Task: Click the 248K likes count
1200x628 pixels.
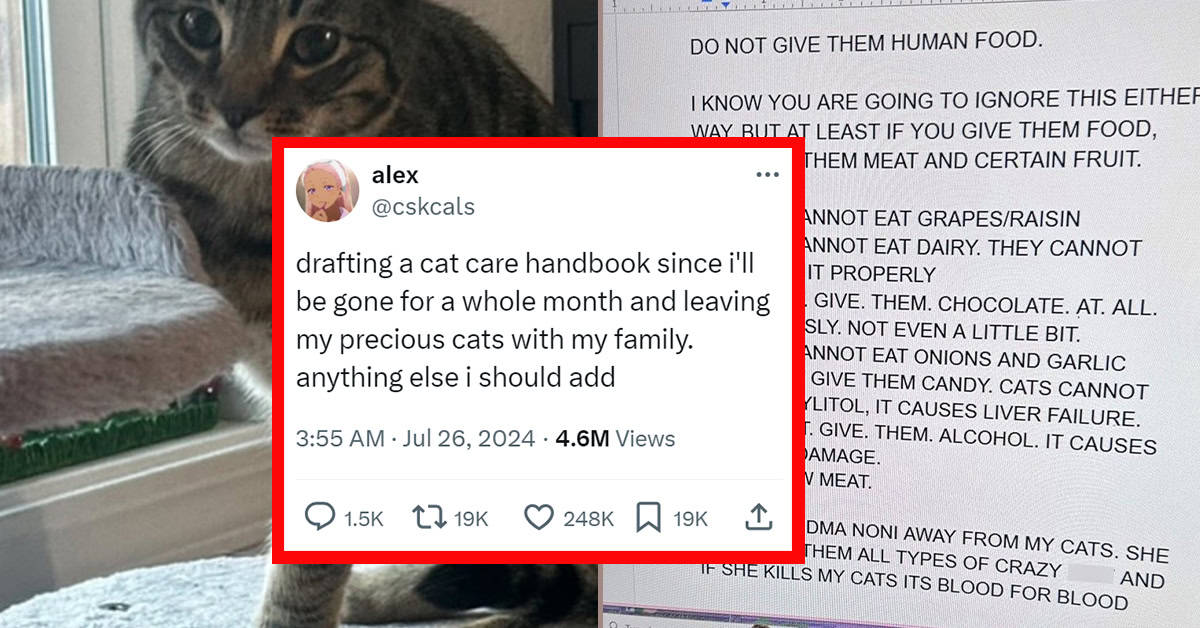Action: point(588,518)
